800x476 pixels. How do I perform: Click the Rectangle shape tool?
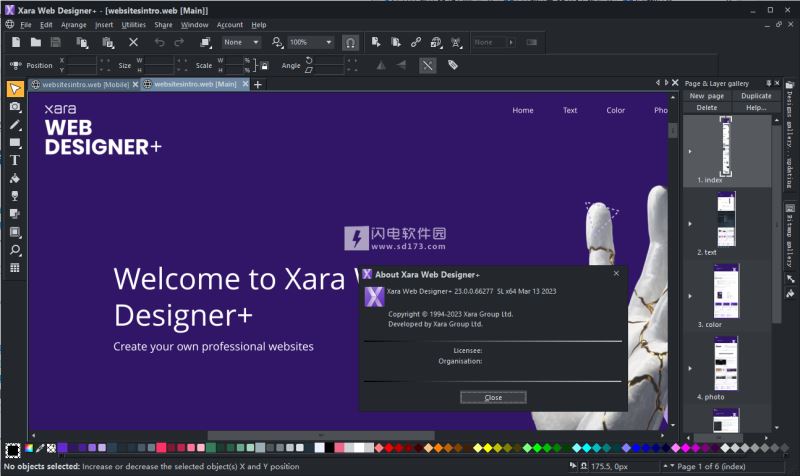(x=15, y=143)
